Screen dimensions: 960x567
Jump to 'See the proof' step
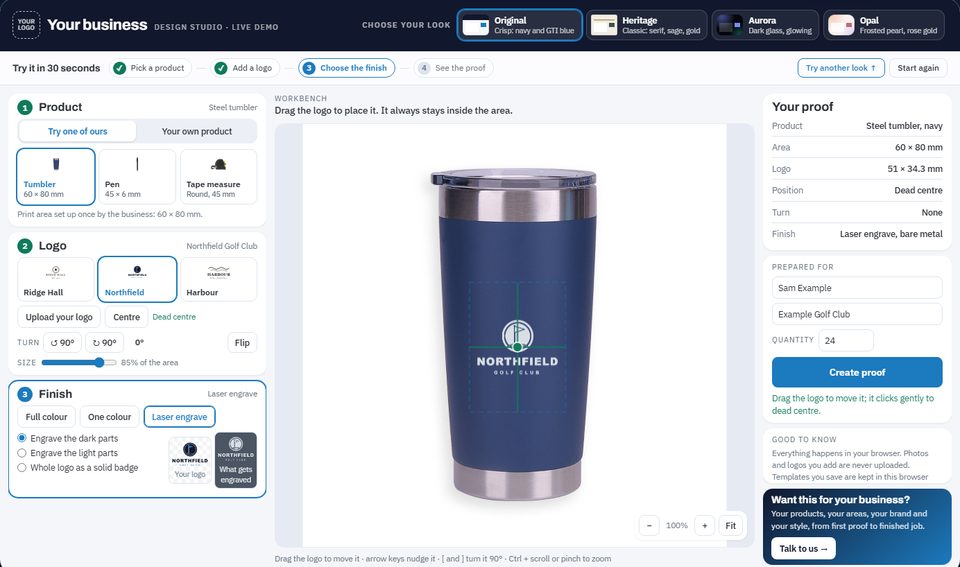click(453, 68)
